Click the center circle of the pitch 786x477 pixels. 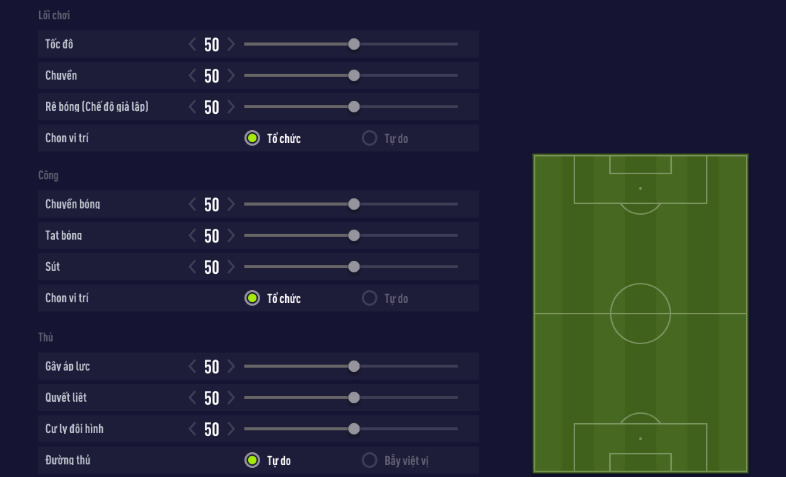pos(640,313)
